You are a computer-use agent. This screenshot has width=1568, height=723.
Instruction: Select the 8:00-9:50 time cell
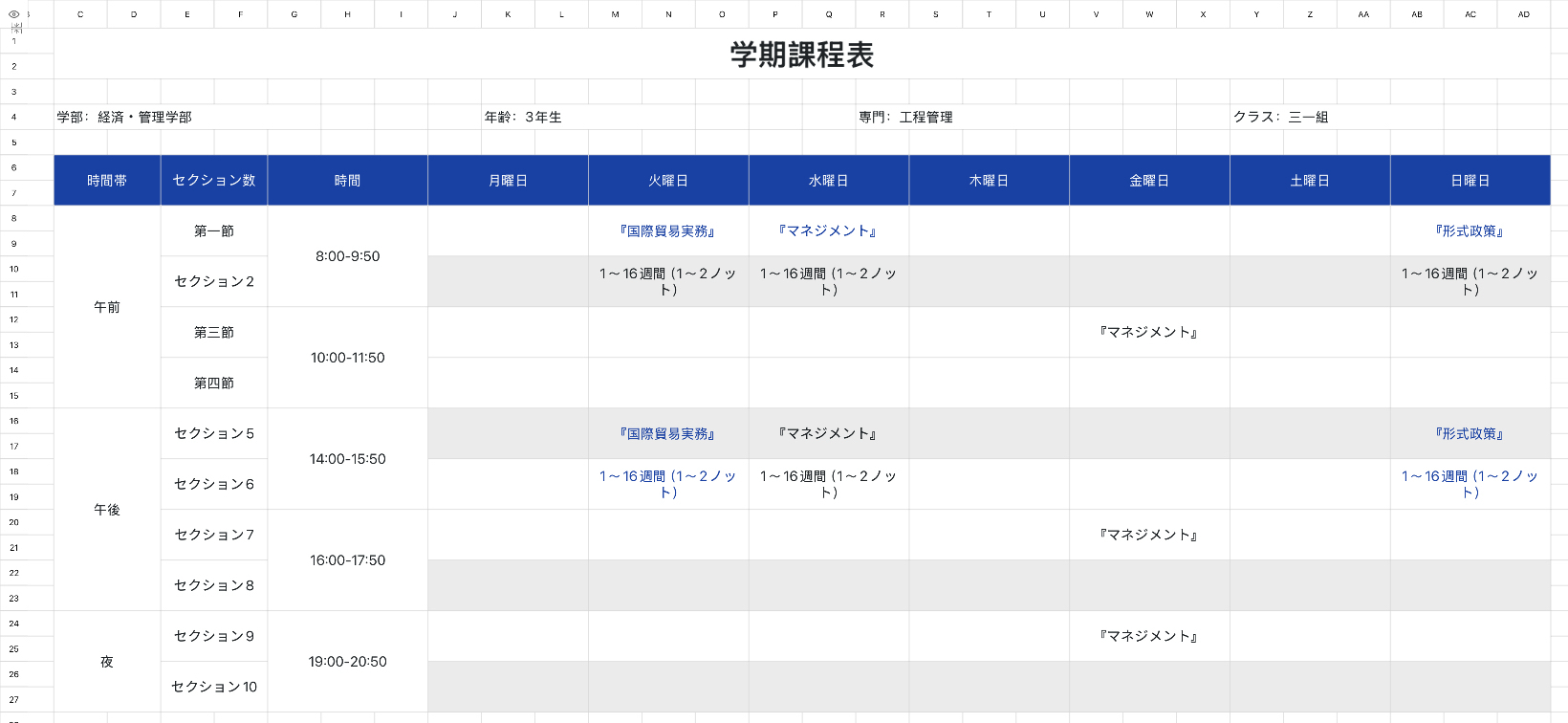pos(348,256)
